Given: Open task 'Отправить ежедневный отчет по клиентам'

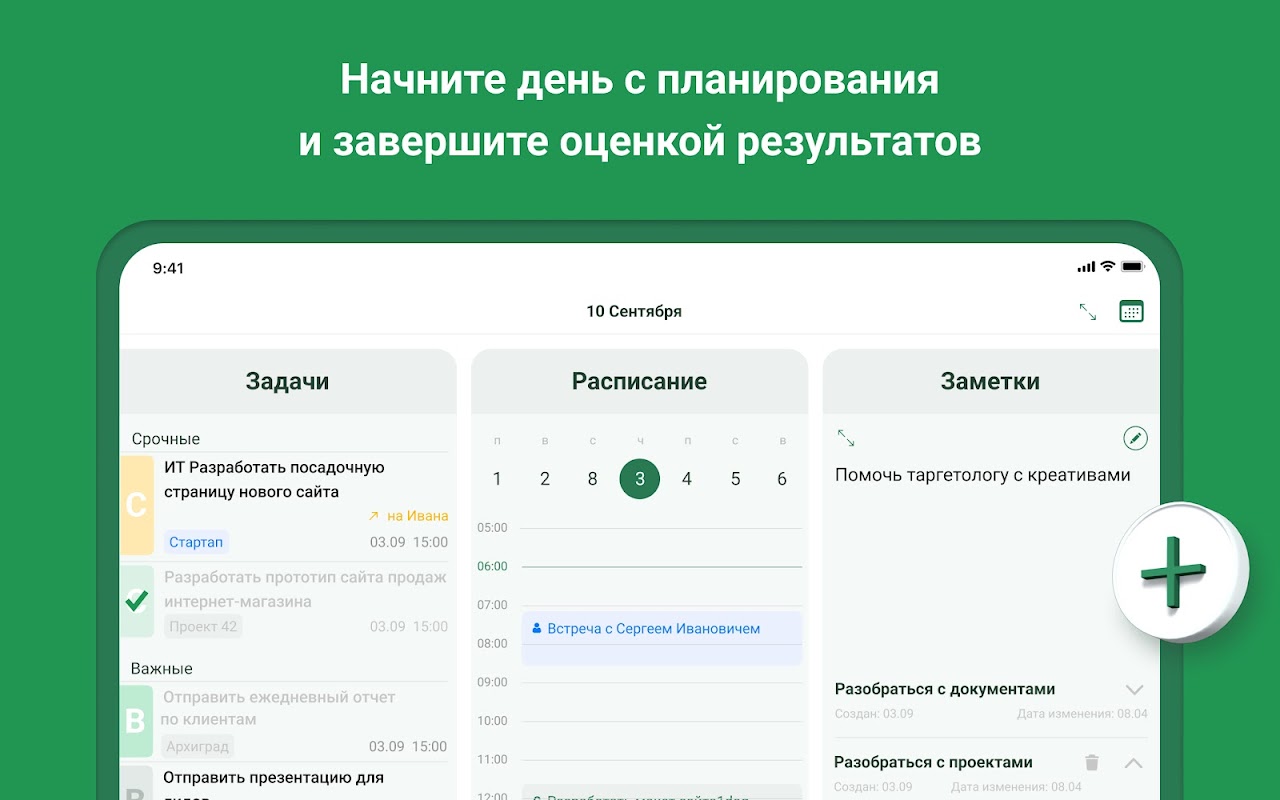Looking at the screenshot, I should point(279,708).
